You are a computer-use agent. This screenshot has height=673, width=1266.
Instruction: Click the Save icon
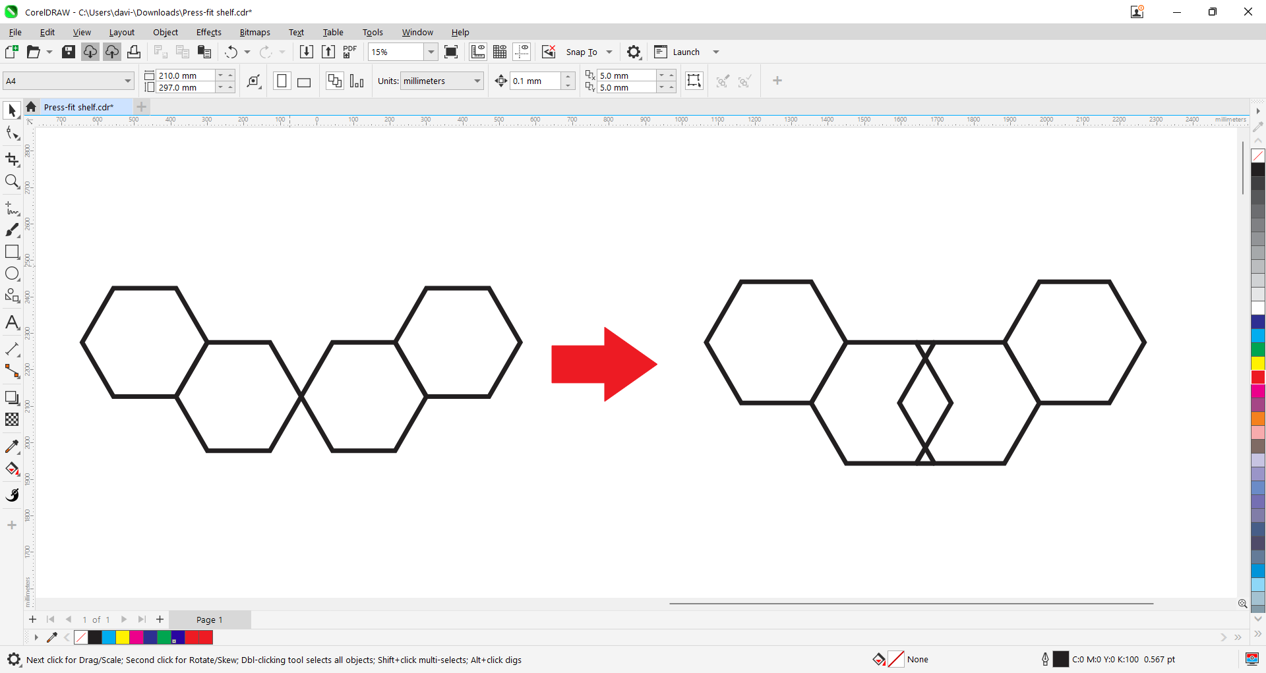[68, 52]
